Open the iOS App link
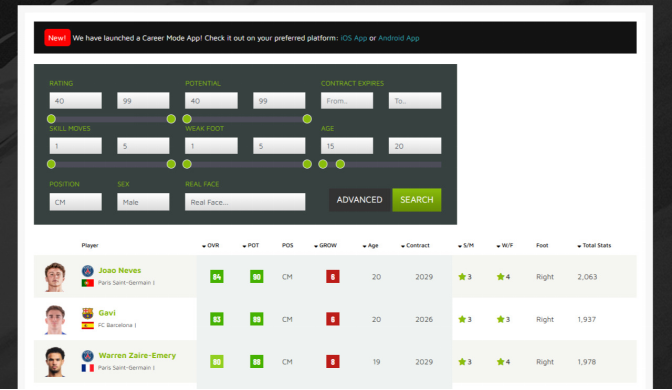This screenshot has height=390, width=672. (x=354, y=38)
